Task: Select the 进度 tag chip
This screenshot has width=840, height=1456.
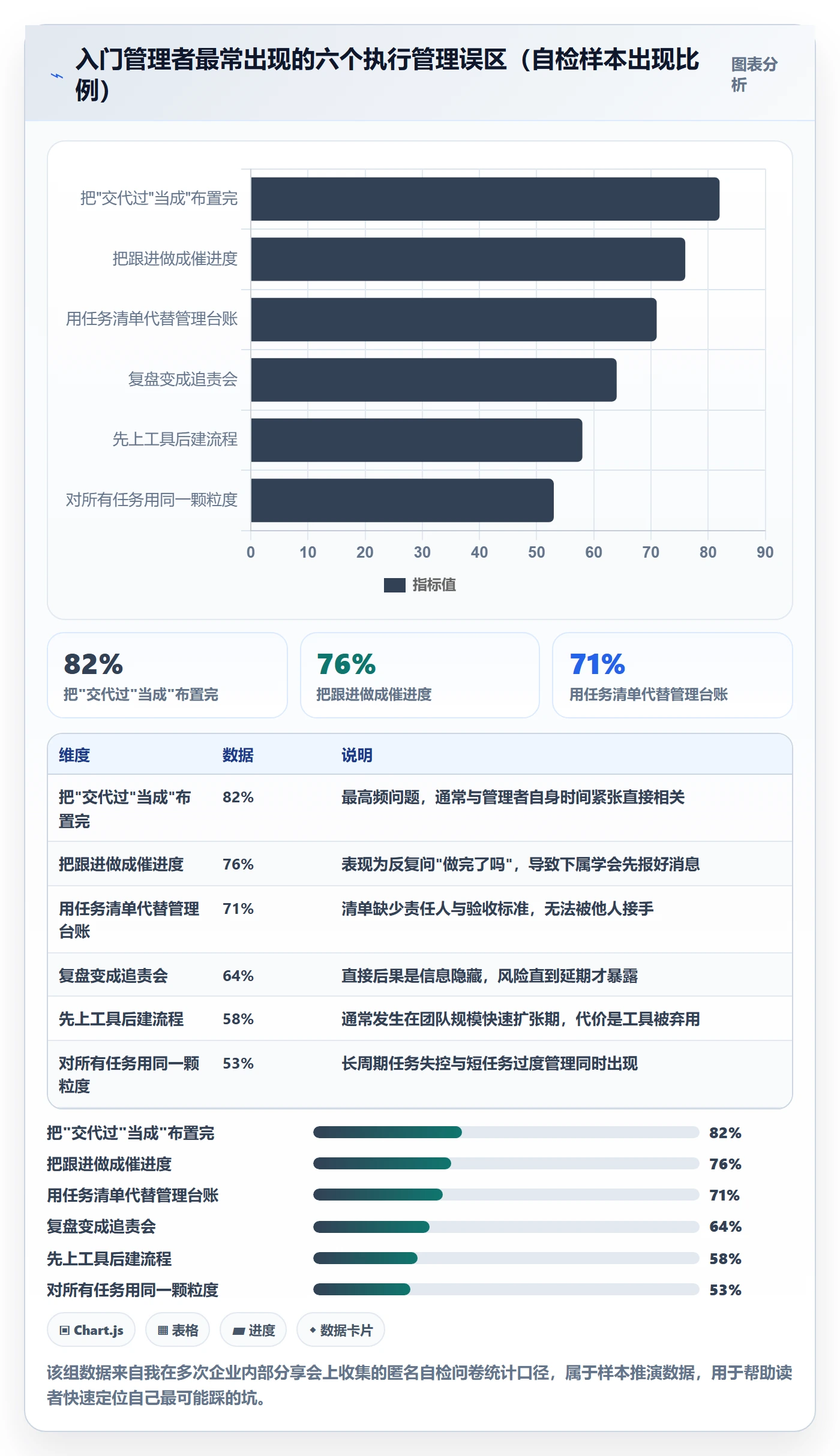Action: tap(253, 1330)
